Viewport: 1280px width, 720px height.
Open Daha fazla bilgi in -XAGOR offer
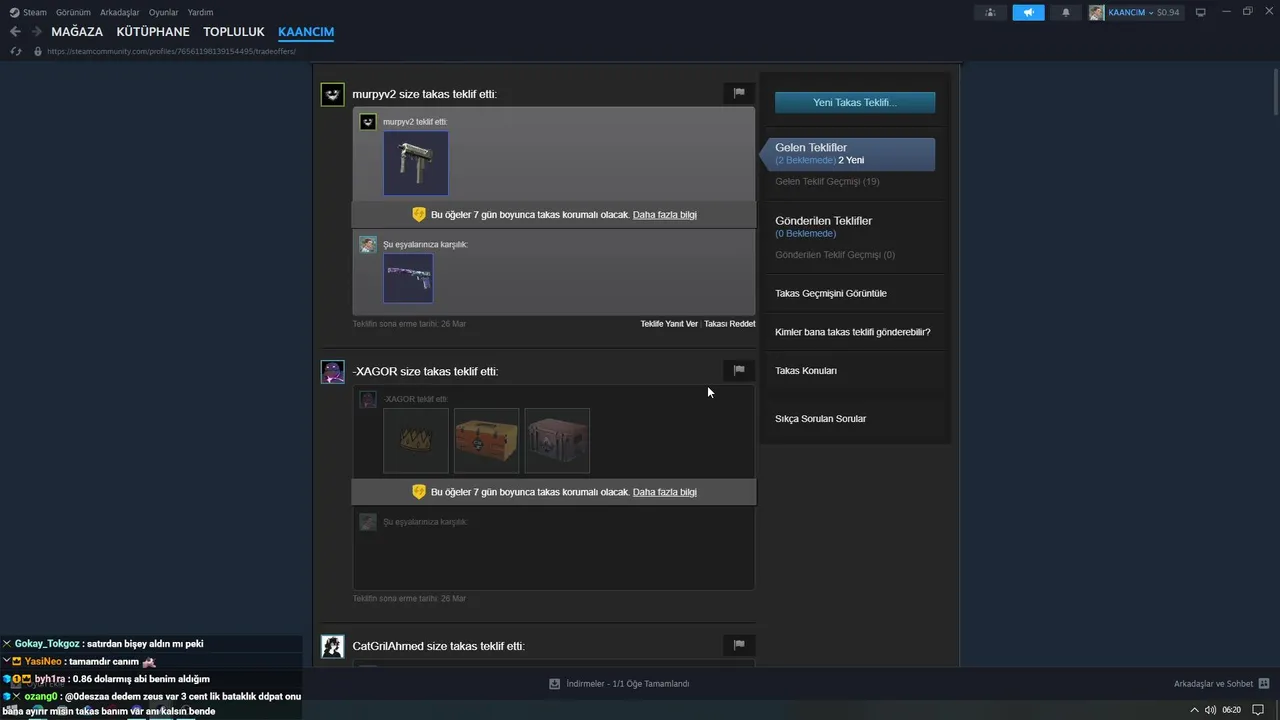coord(665,492)
